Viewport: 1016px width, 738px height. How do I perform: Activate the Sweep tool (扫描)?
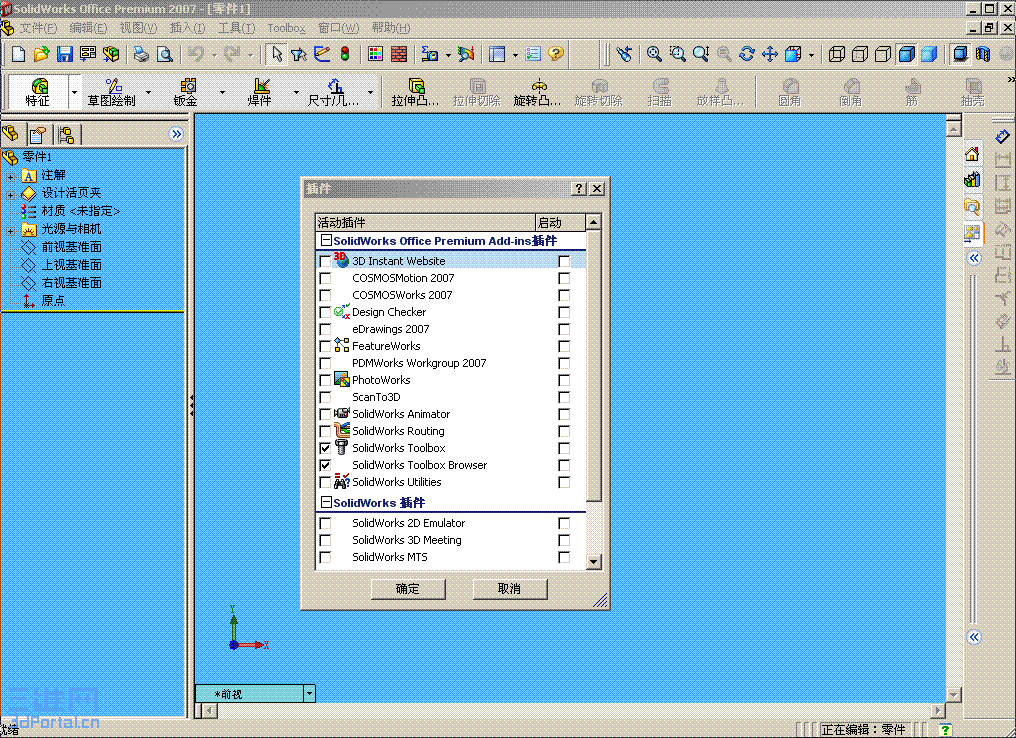point(659,90)
